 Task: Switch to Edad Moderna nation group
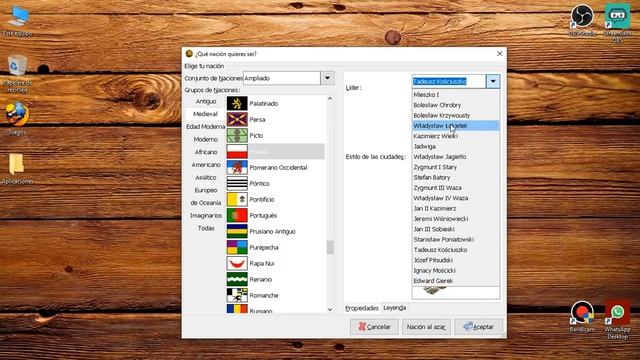(205, 127)
